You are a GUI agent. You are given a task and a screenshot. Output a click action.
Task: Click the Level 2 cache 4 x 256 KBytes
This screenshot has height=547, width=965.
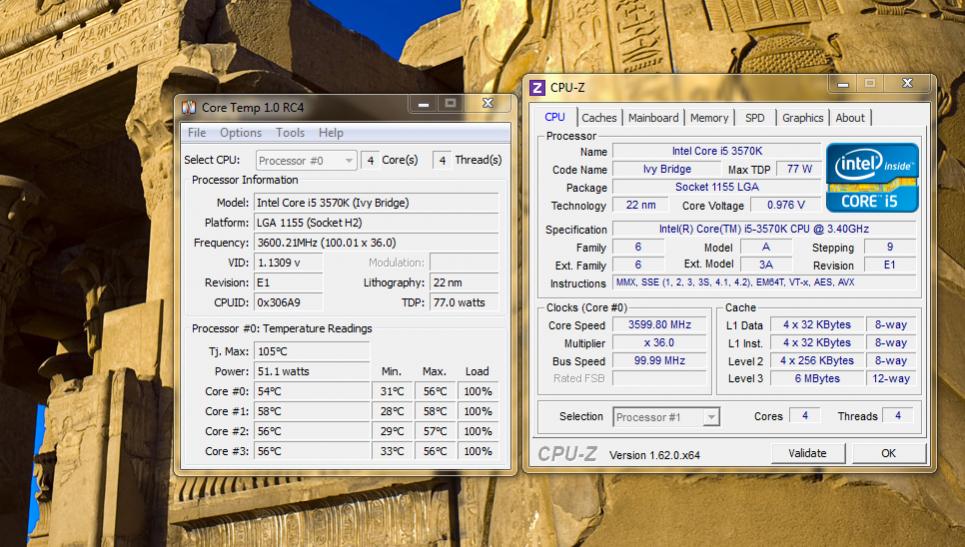click(x=817, y=361)
